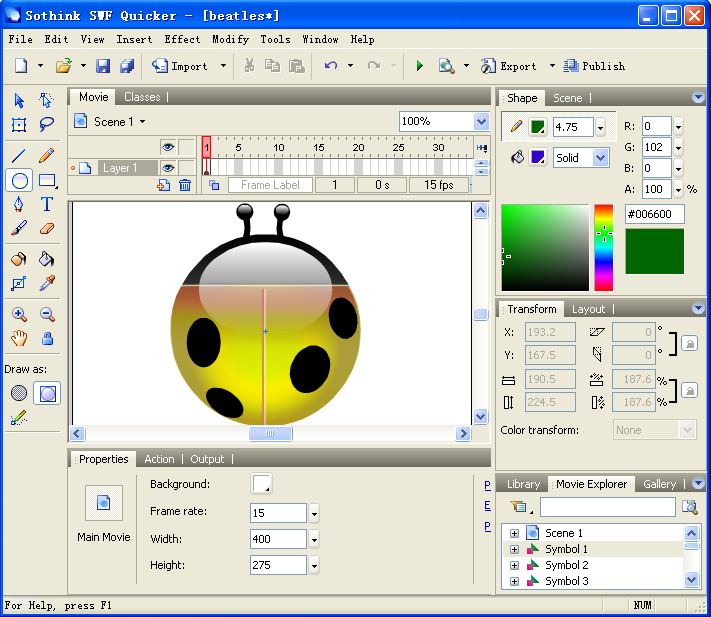Screen dimensions: 711x617
Task: Select the Eyedropper tool
Action: (47, 284)
